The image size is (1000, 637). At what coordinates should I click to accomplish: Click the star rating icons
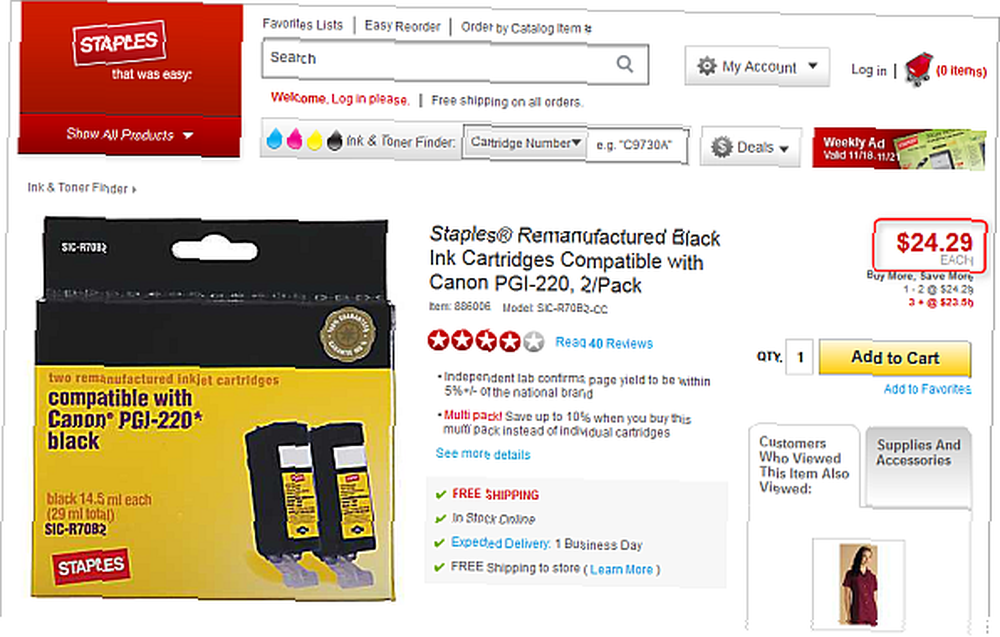486,341
